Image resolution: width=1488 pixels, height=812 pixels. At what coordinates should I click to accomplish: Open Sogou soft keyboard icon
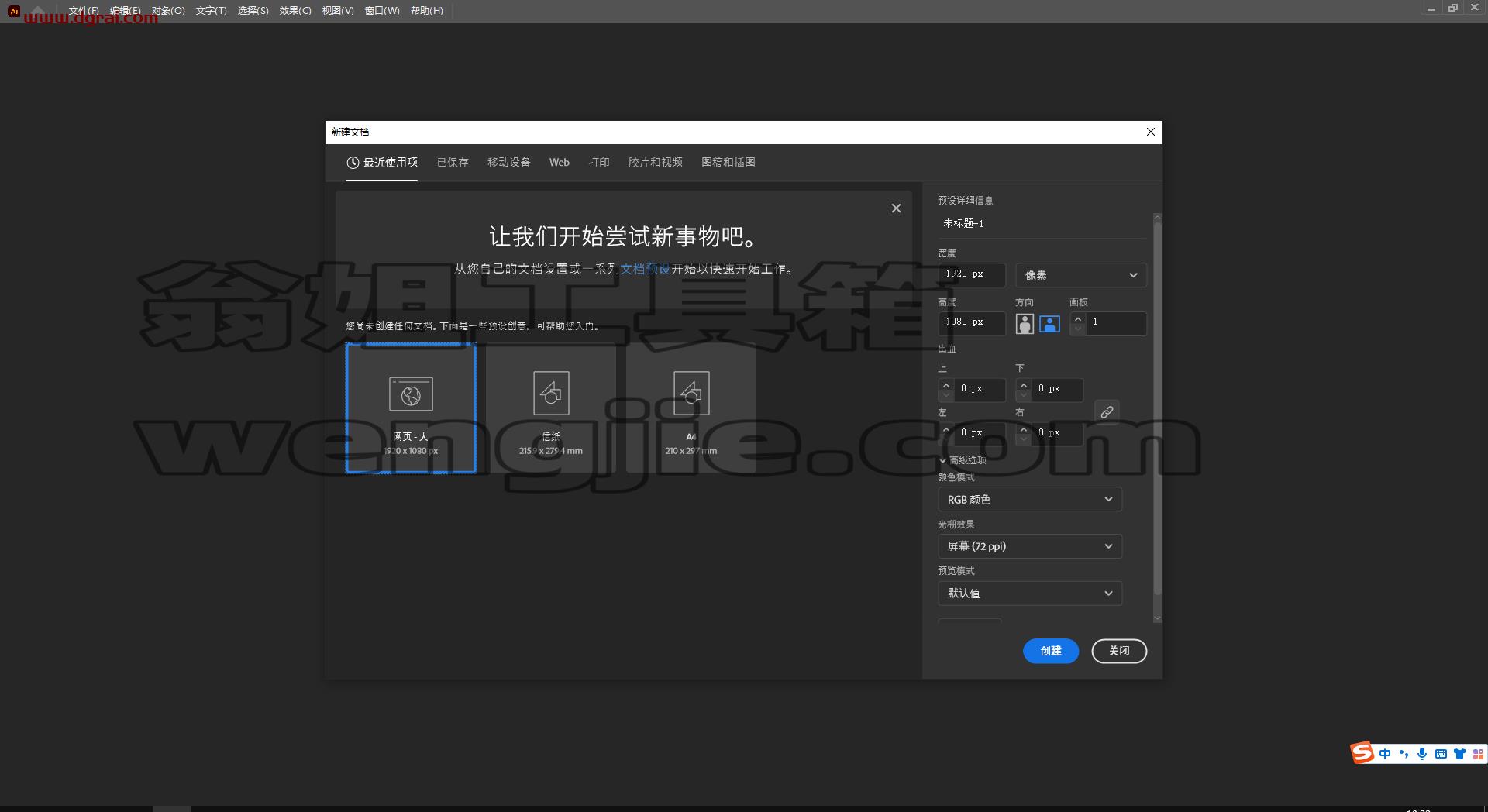tap(1441, 754)
